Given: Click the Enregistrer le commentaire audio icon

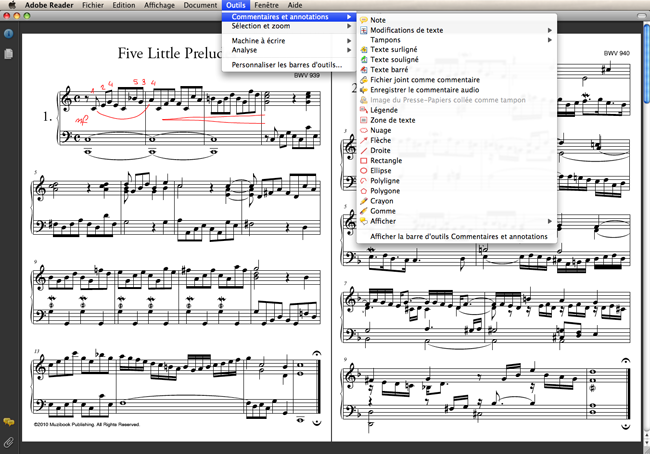Looking at the screenshot, I should [364, 90].
